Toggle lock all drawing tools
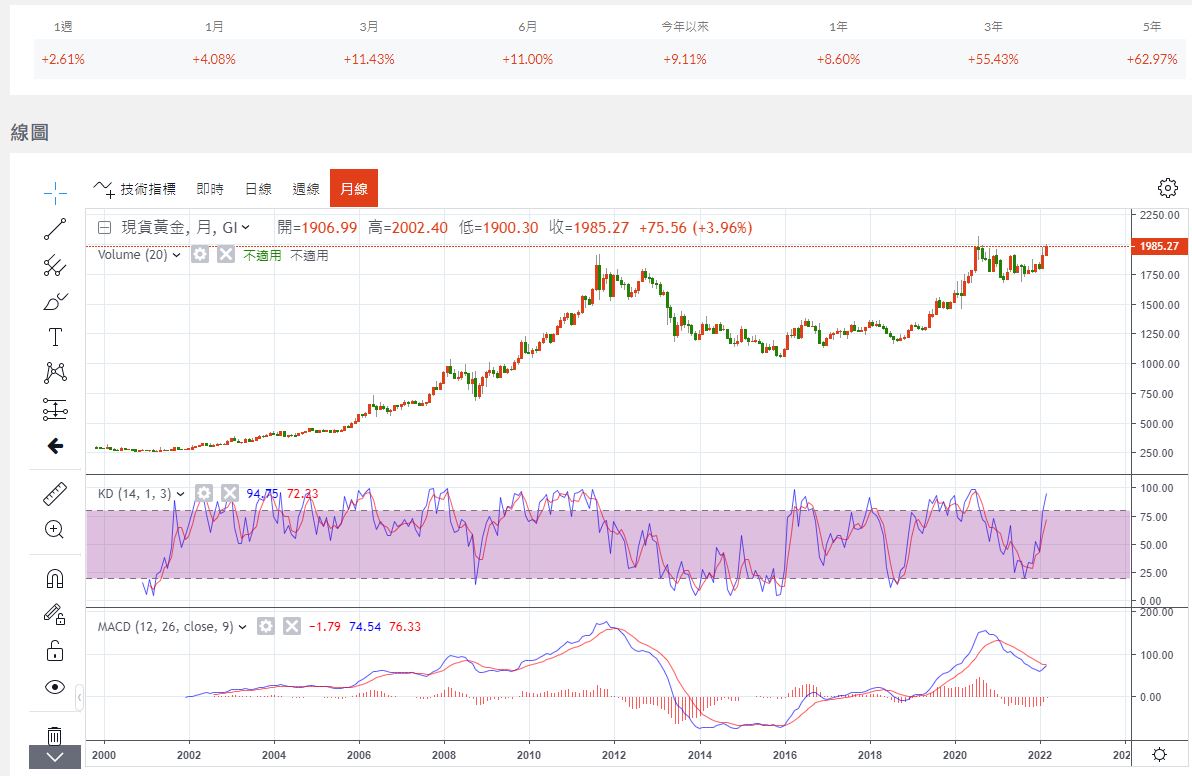 pyautogui.click(x=55, y=651)
